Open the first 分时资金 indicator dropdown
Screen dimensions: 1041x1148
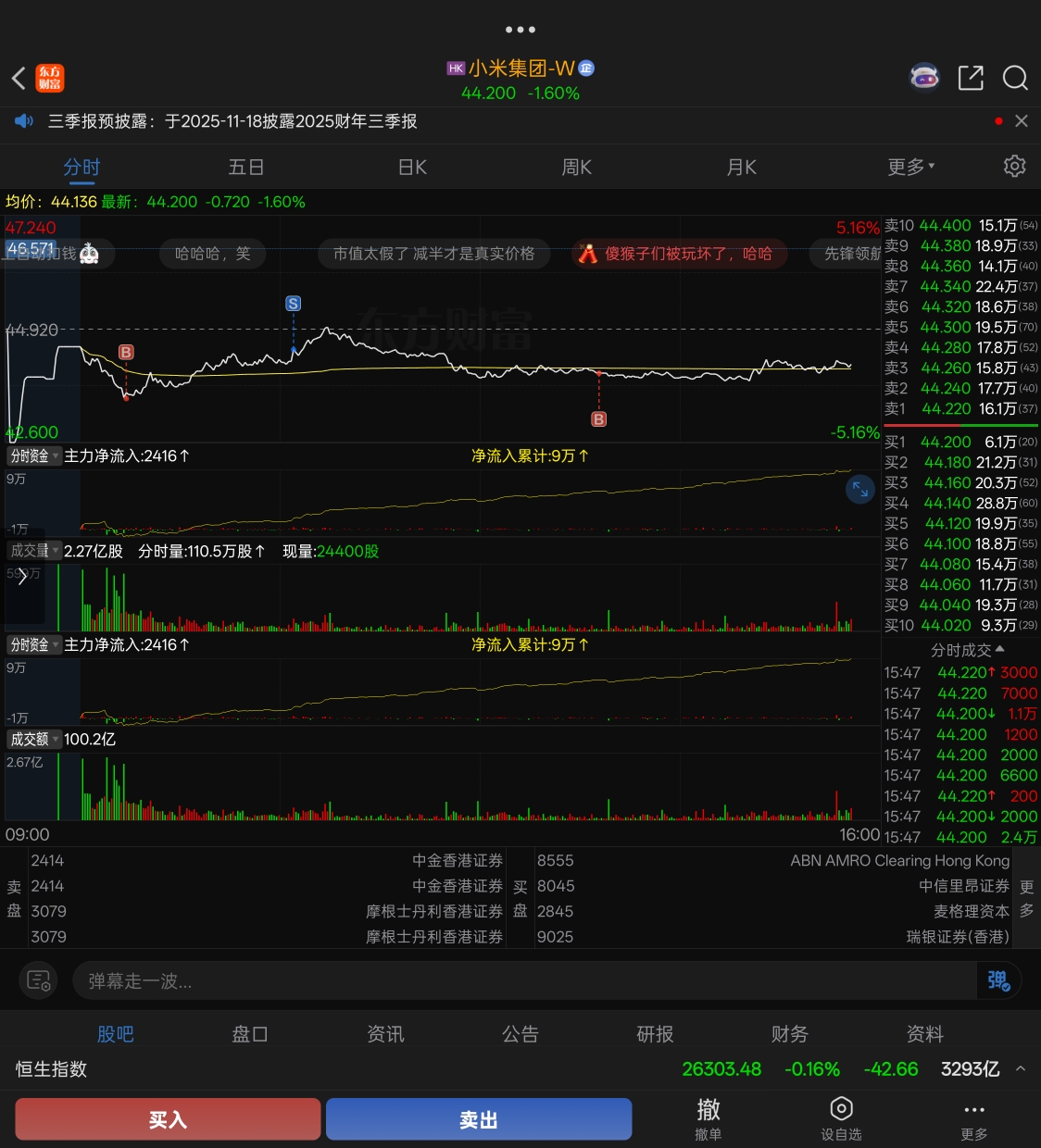34,455
